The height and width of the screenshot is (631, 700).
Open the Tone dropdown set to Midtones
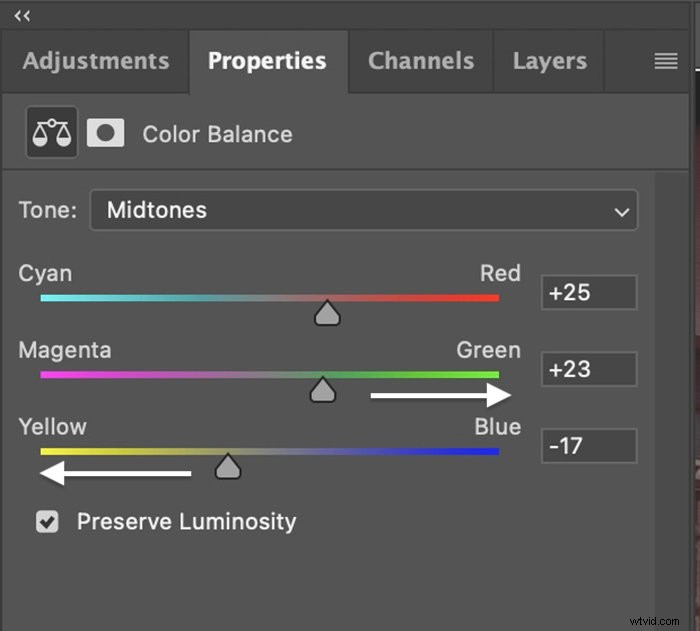pyautogui.click(x=364, y=210)
